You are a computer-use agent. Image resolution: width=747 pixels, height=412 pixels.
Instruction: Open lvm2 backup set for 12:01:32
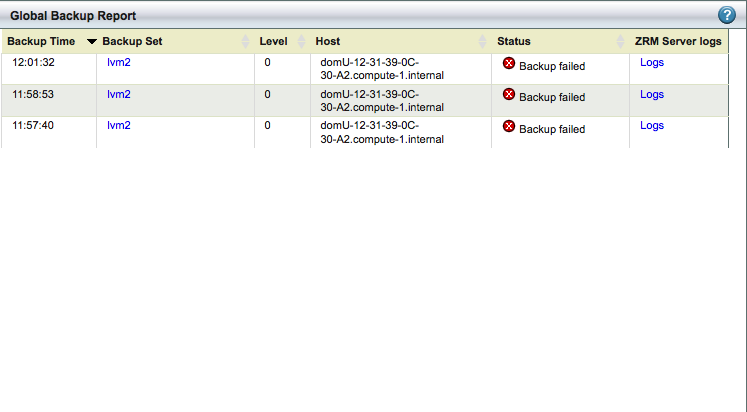(x=119, y=62)
